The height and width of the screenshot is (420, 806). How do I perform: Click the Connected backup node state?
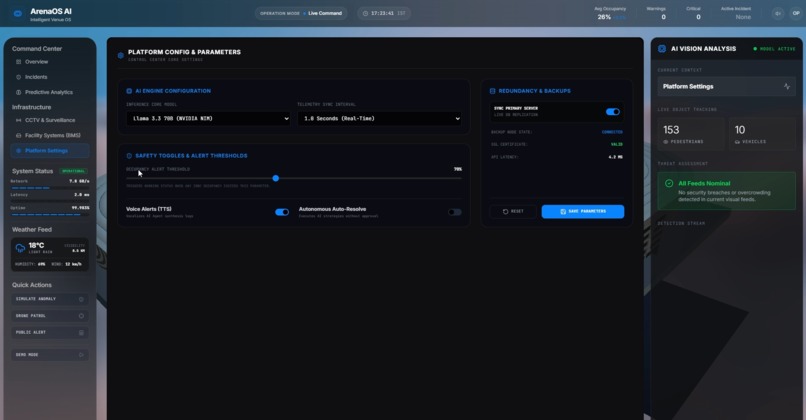612,132
